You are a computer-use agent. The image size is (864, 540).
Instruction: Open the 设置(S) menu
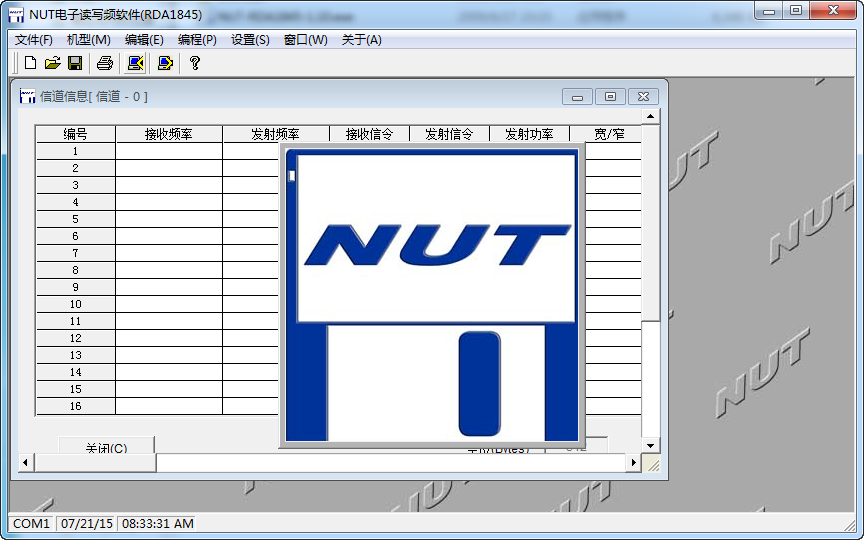pos(250,40)
